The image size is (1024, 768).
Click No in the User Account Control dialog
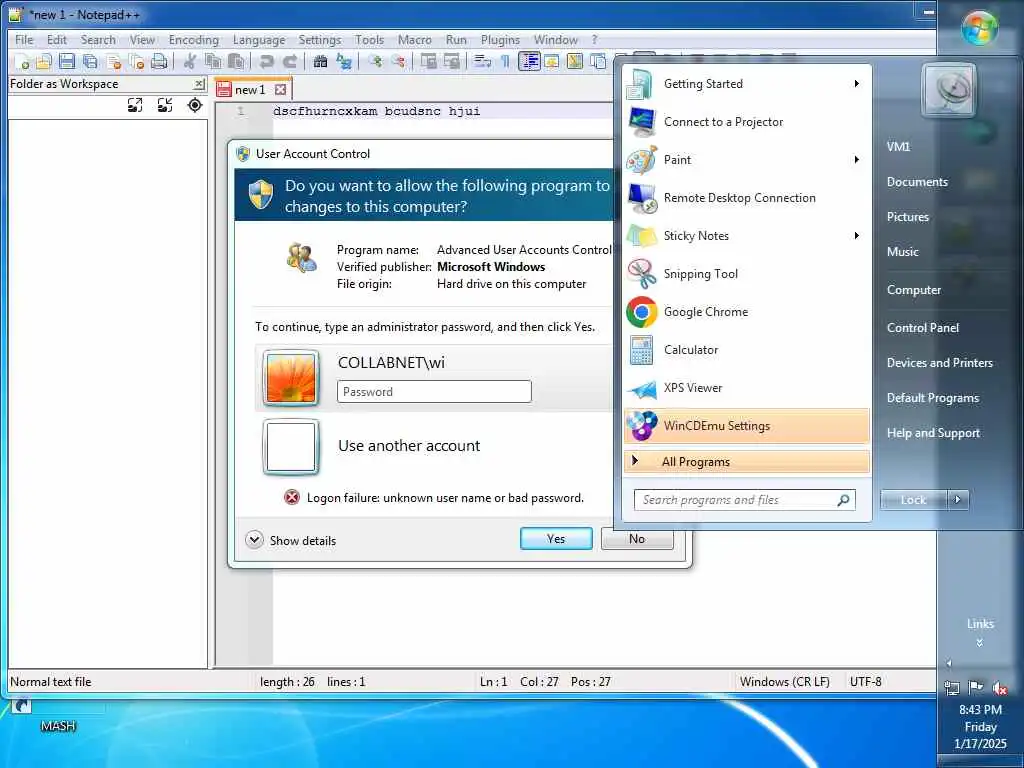pos(637,539)
